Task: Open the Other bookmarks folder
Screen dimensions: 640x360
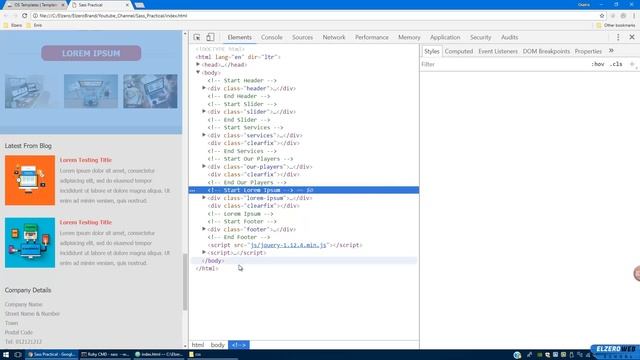Action: point(616,25)
